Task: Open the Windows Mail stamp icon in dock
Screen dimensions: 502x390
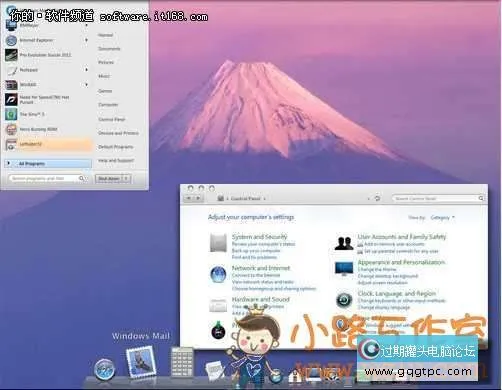Action: click(x=141, y=362)
